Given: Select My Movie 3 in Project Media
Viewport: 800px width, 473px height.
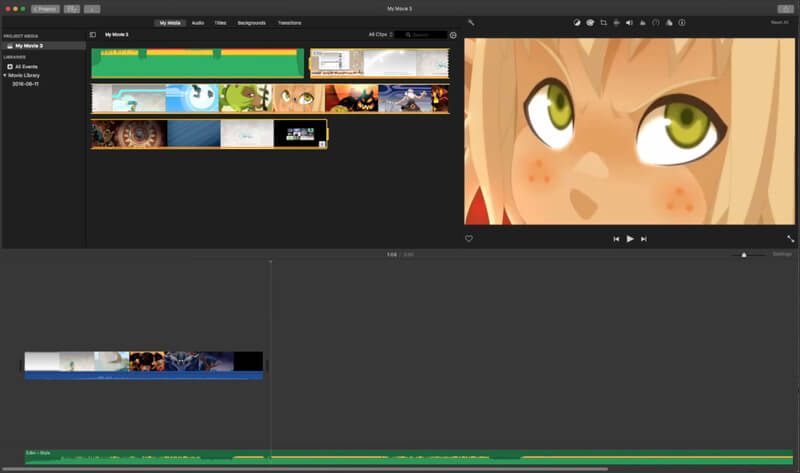Looking at the screenshot, I should pos(43,45).
